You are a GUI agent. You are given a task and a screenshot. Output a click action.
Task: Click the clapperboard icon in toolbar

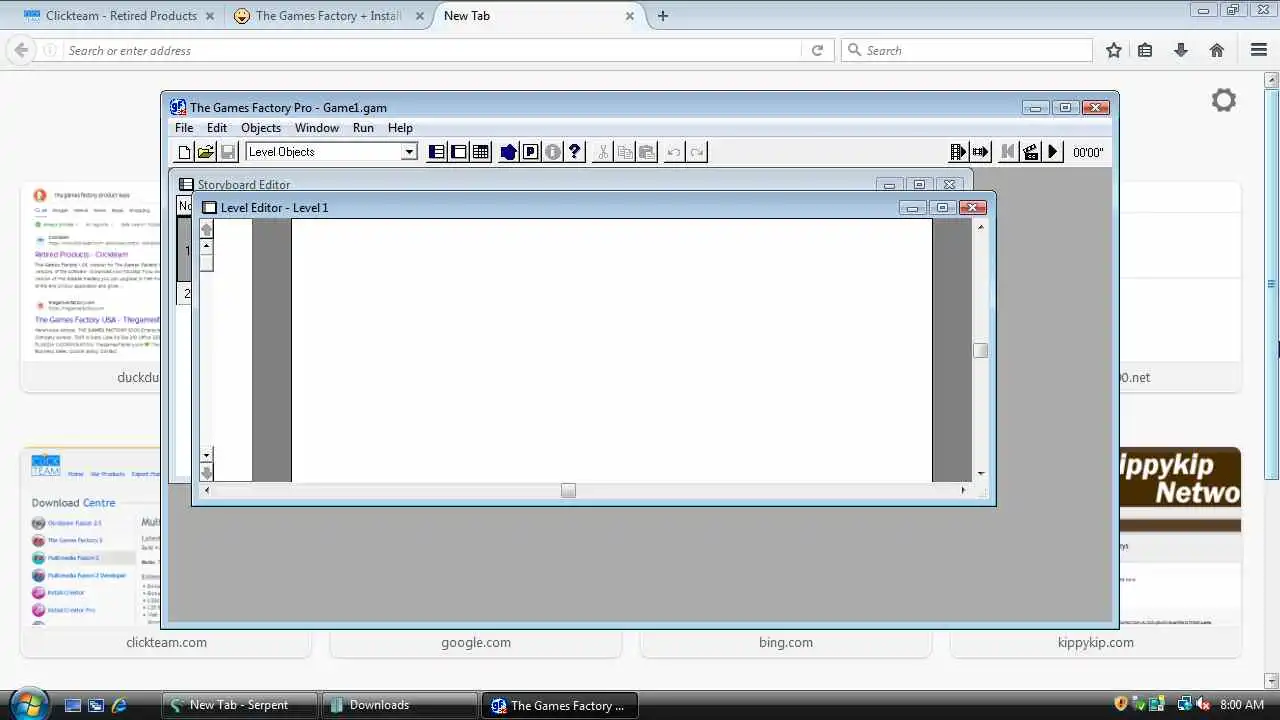[1030, 152]
